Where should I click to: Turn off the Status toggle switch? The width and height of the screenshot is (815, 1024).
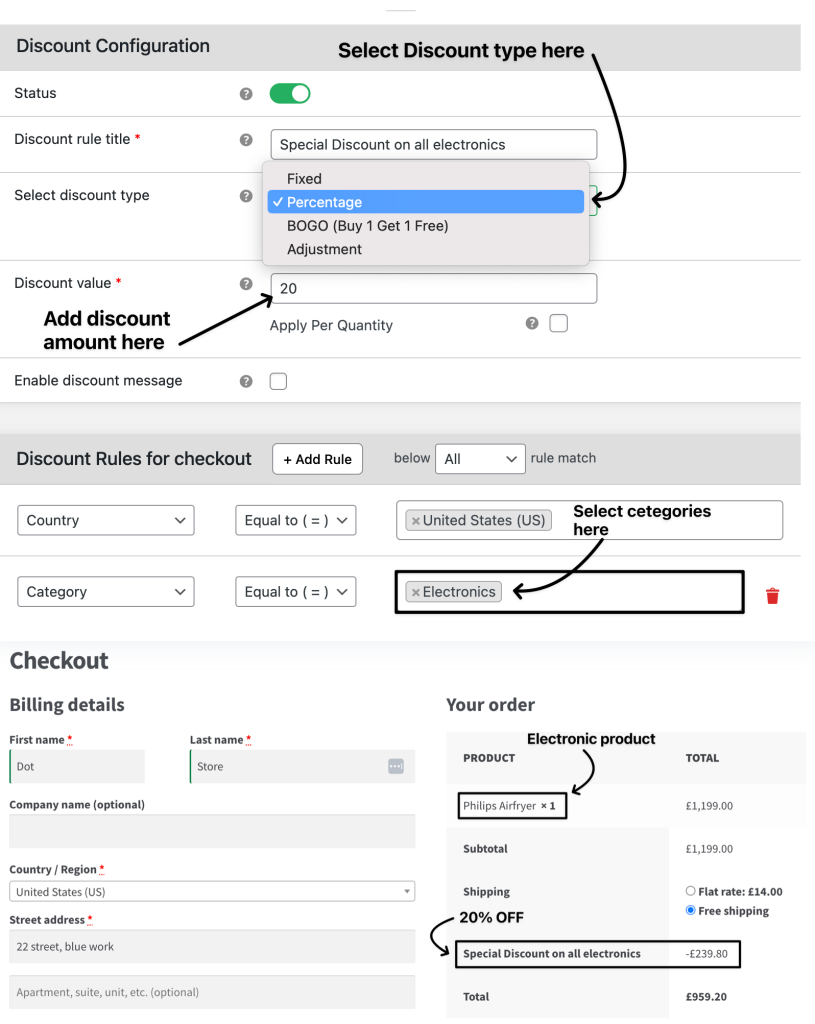[x=290, y=93]
